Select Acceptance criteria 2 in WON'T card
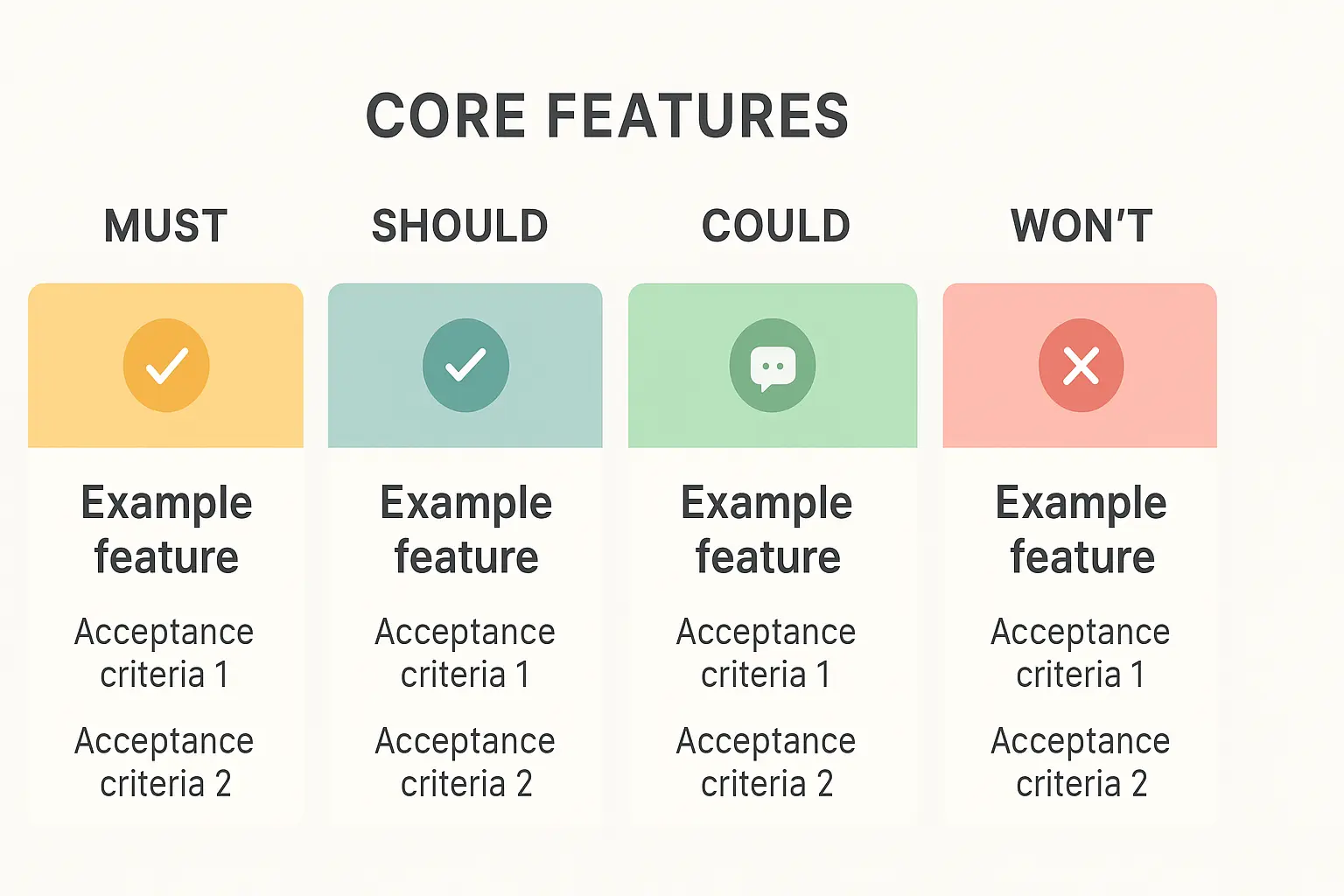This screenshot has height=896, width=1344. pyautogui.click(x=1081, y=762)
